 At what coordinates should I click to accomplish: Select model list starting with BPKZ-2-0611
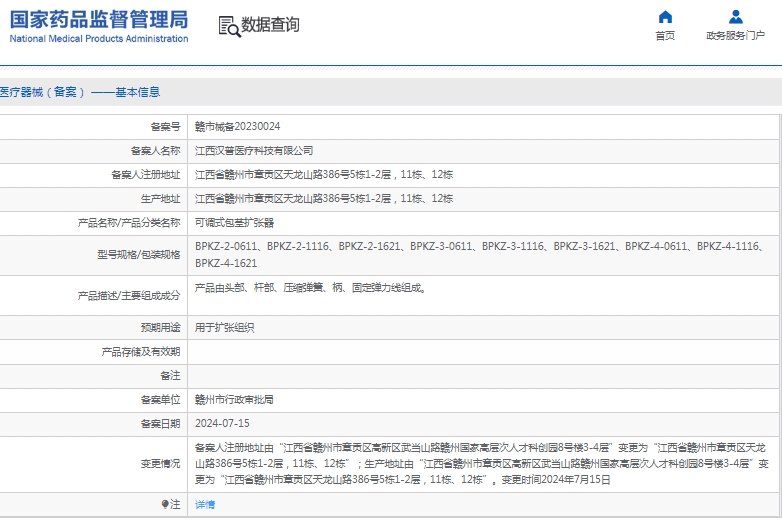coord(479,255)
